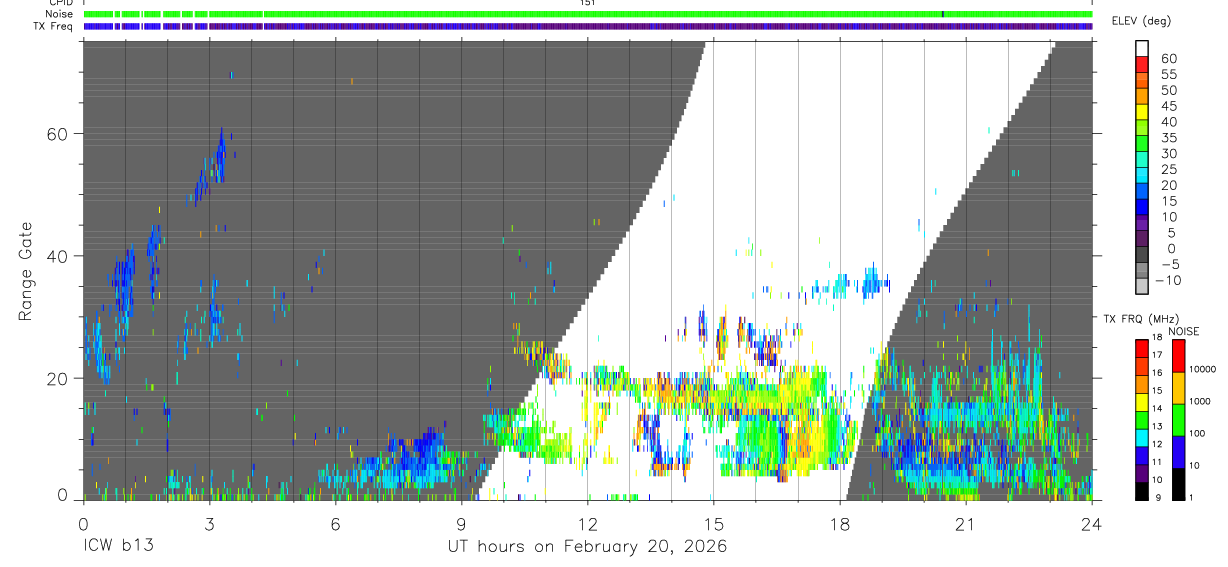Viewport: 1228px width, 567px height.
Task: Click x-axis tick label '15'
Action: click(x=713, y=523)
